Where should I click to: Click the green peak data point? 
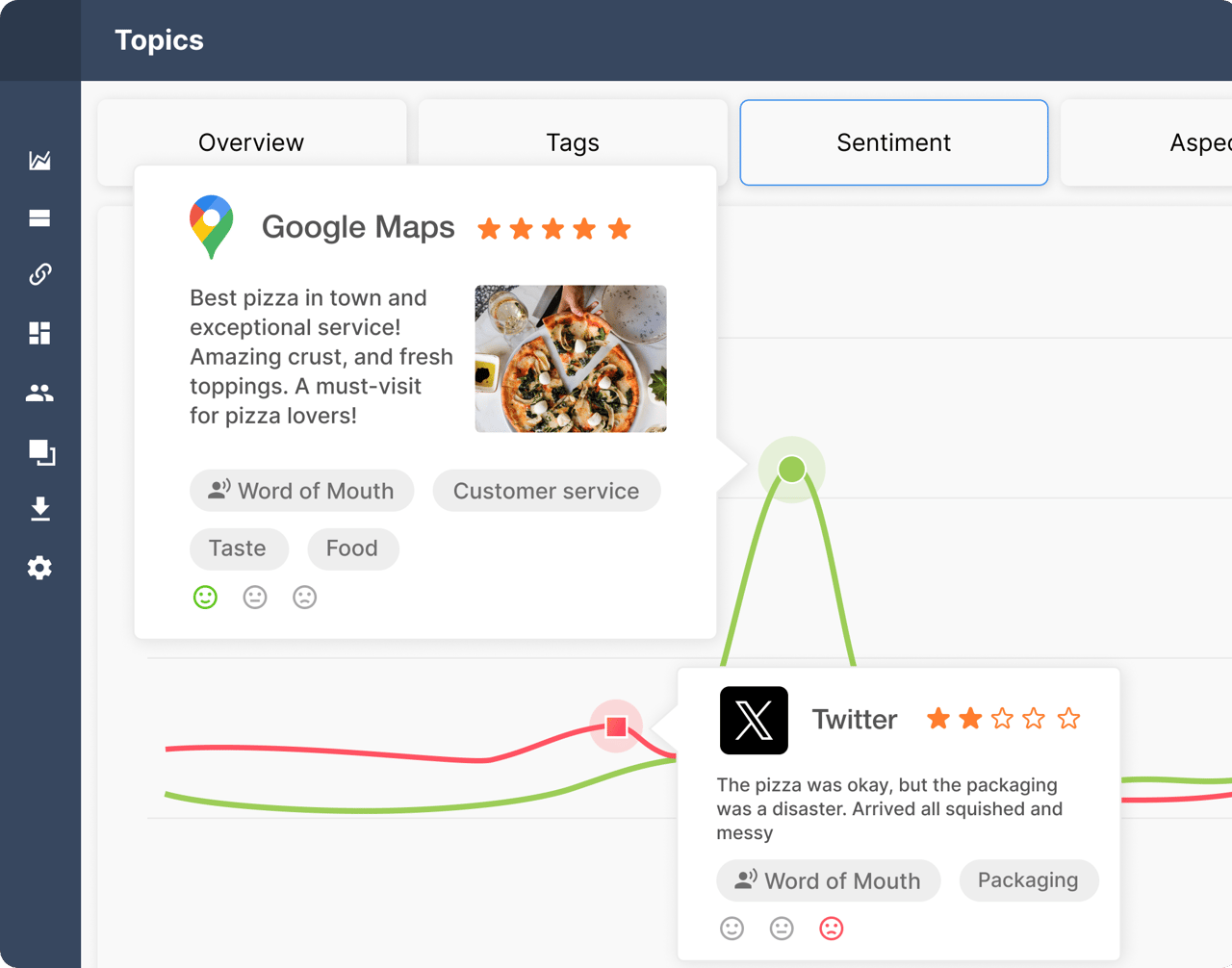[x=791, y=470]
